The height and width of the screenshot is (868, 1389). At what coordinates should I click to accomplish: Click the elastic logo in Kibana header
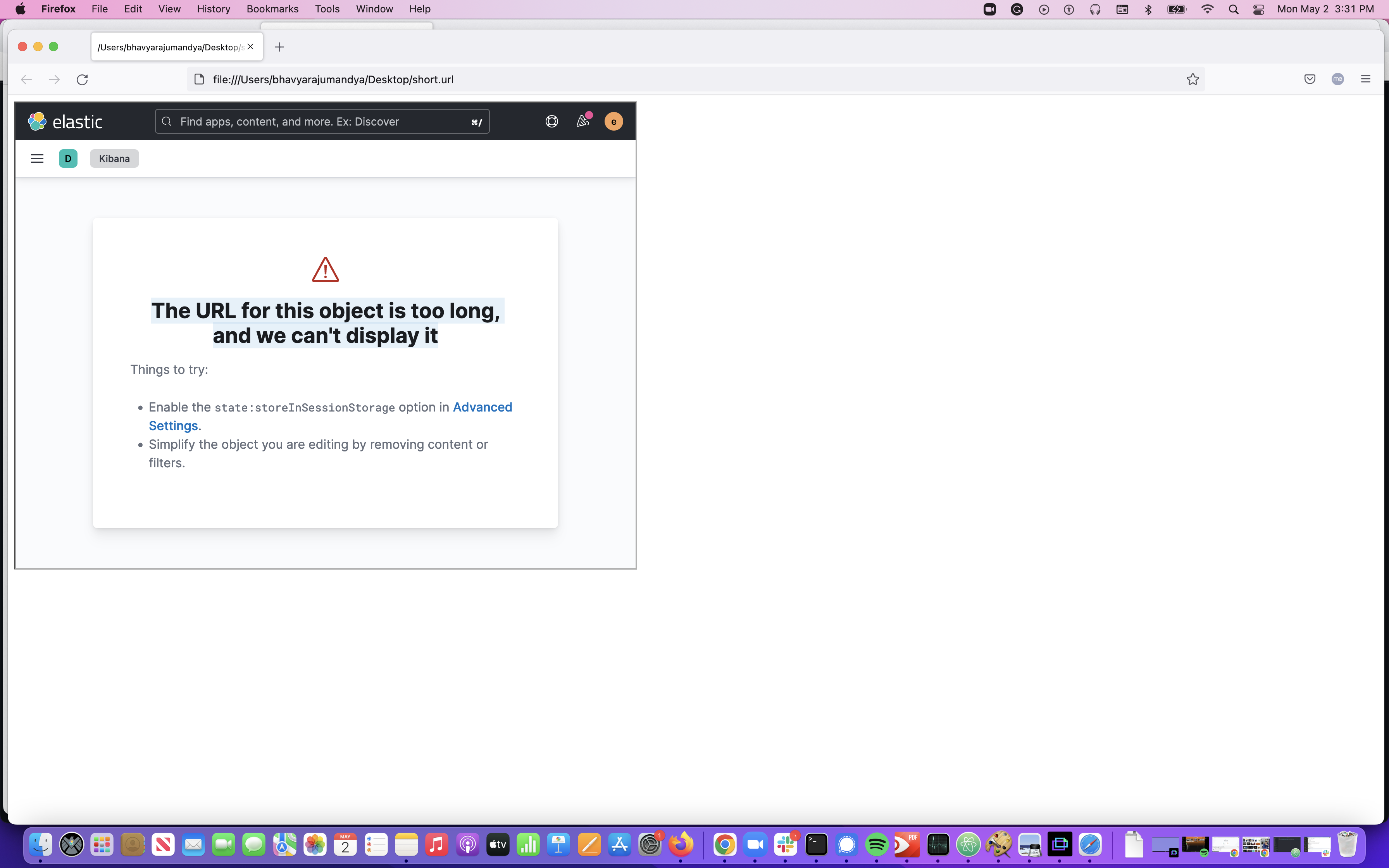(65, 122)
